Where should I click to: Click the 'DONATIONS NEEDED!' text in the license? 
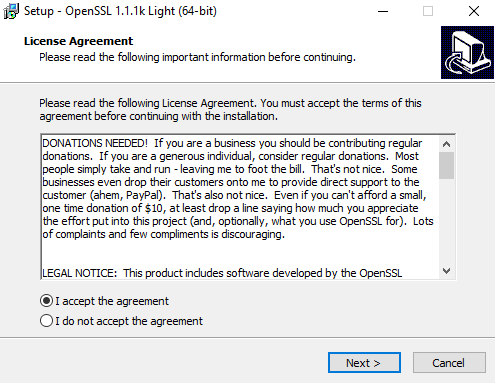(x=95, y=143)
